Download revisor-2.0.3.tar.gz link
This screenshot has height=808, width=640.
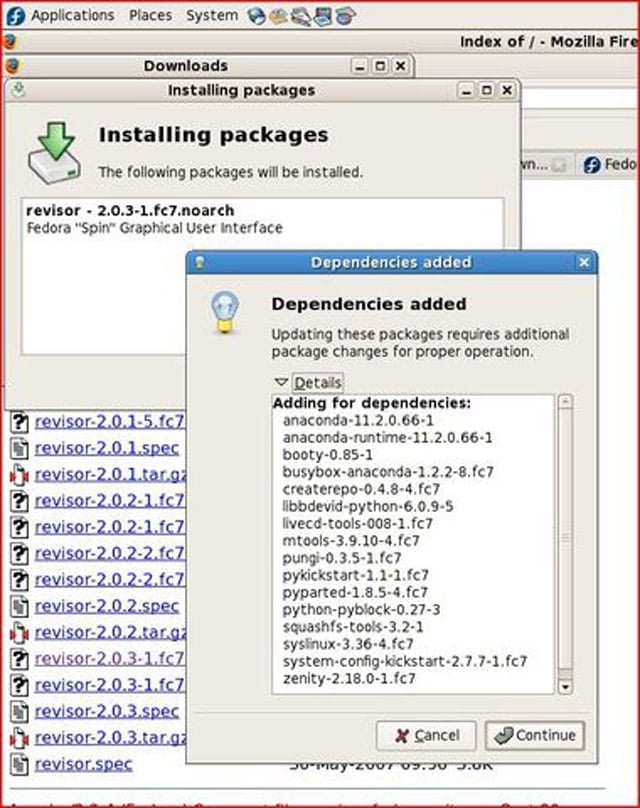click(x=110, y=738)
